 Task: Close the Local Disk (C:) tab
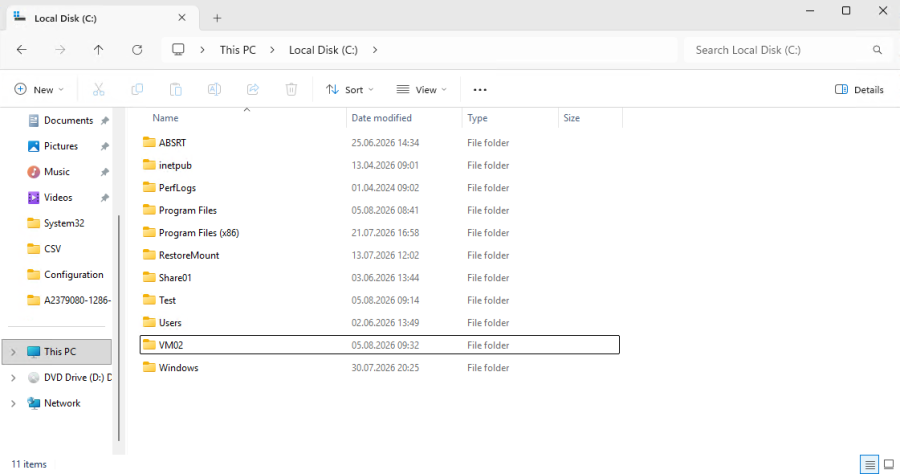[x=182, y=18]
